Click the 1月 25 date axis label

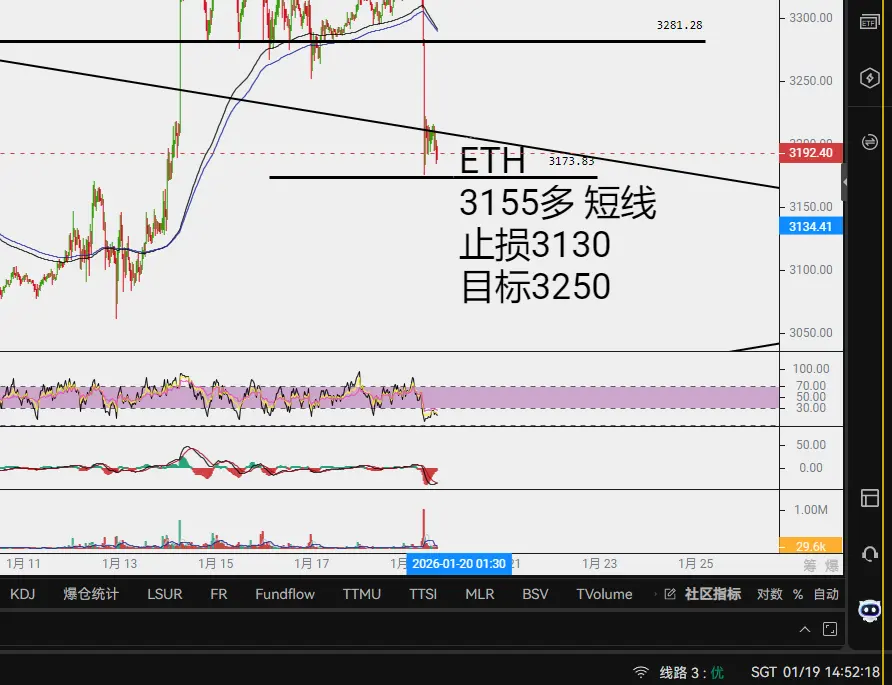[x=696, y=564]
